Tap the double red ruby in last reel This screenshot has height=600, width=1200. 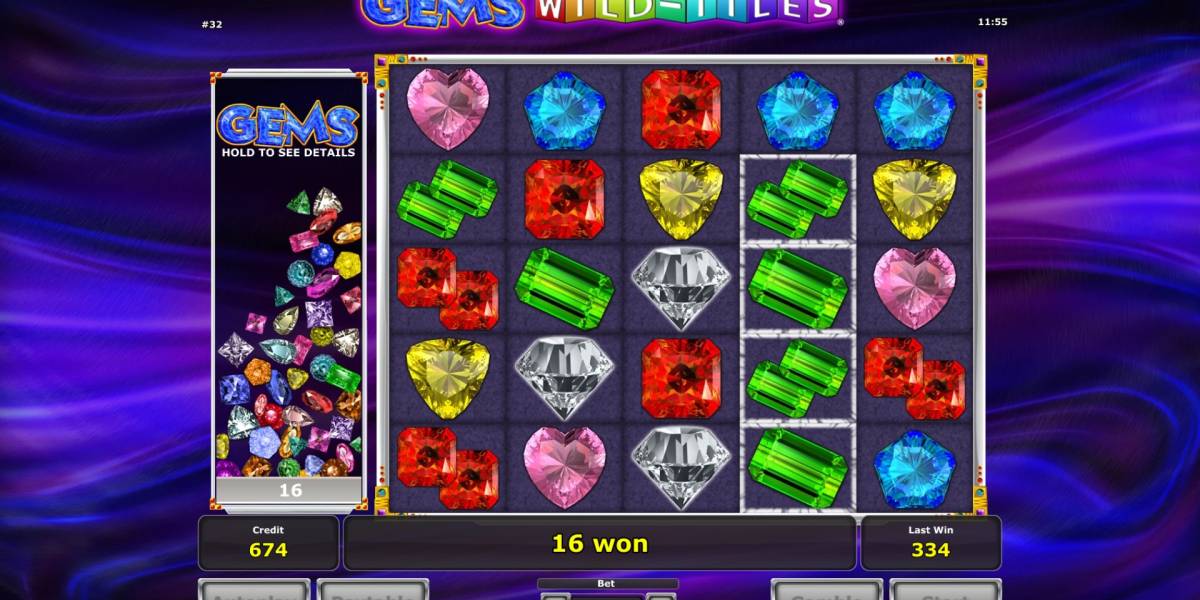coord(915,377)
